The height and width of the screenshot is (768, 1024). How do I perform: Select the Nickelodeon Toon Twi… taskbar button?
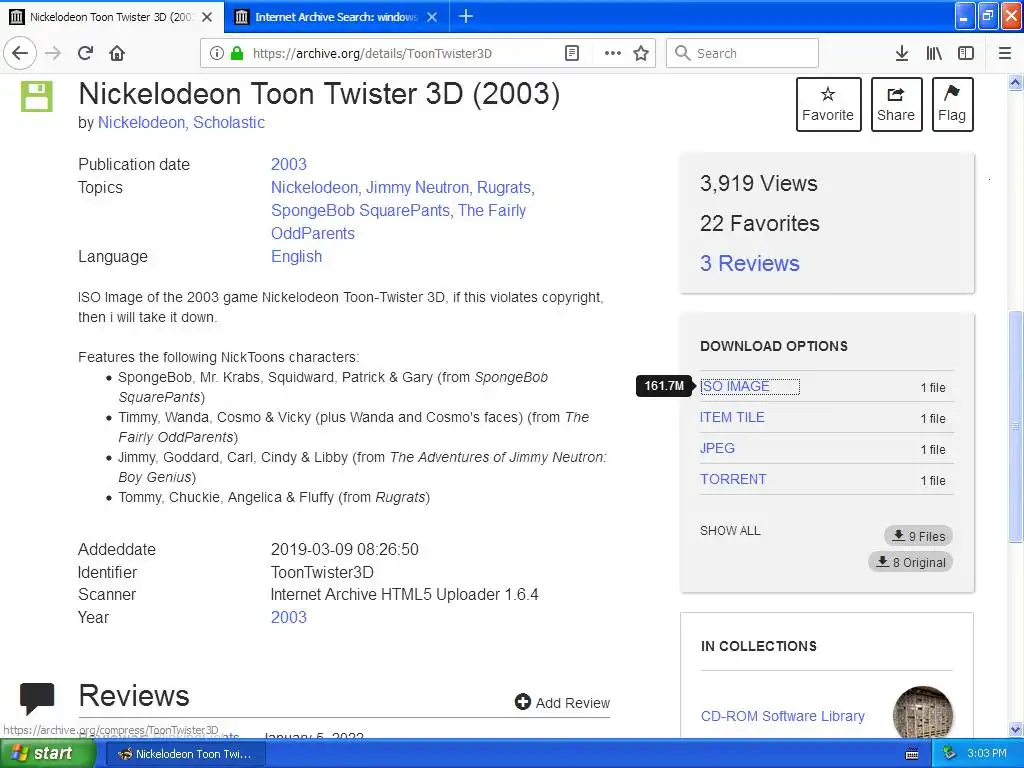tap(186, 754)
